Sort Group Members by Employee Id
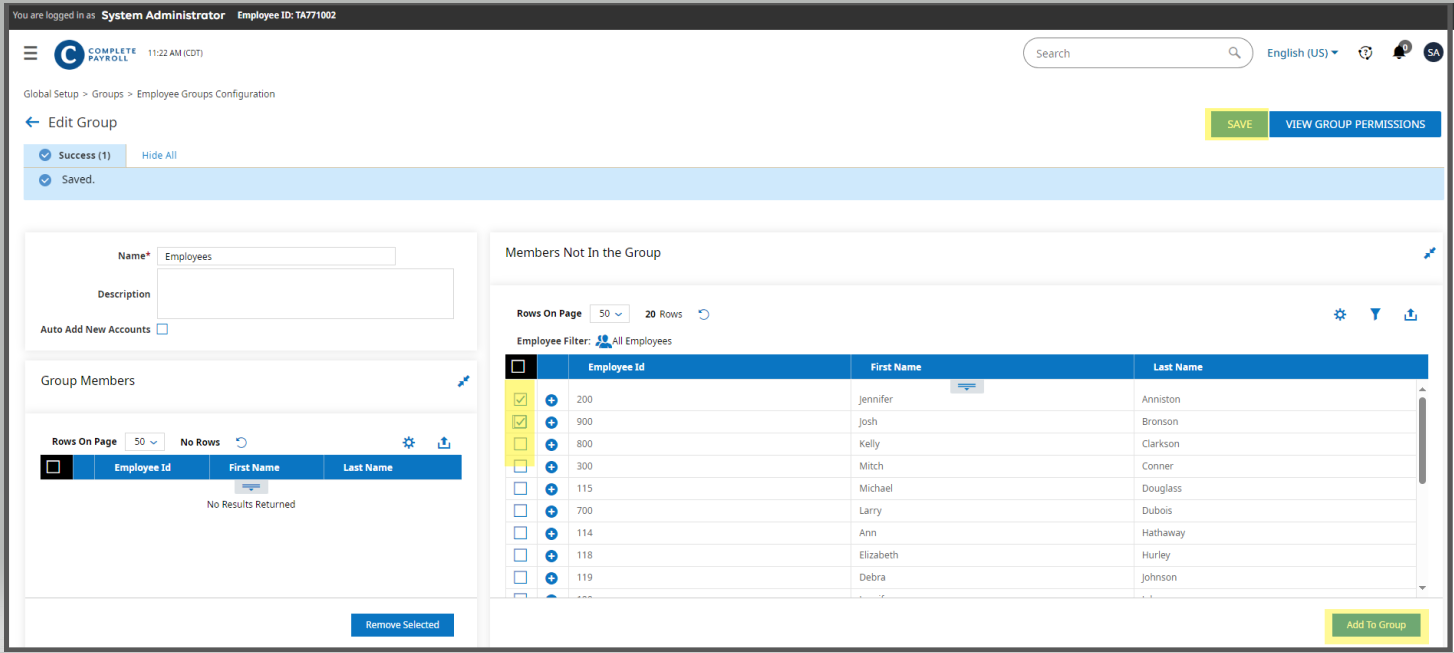 pyautogui.click(x=142, y=467)
